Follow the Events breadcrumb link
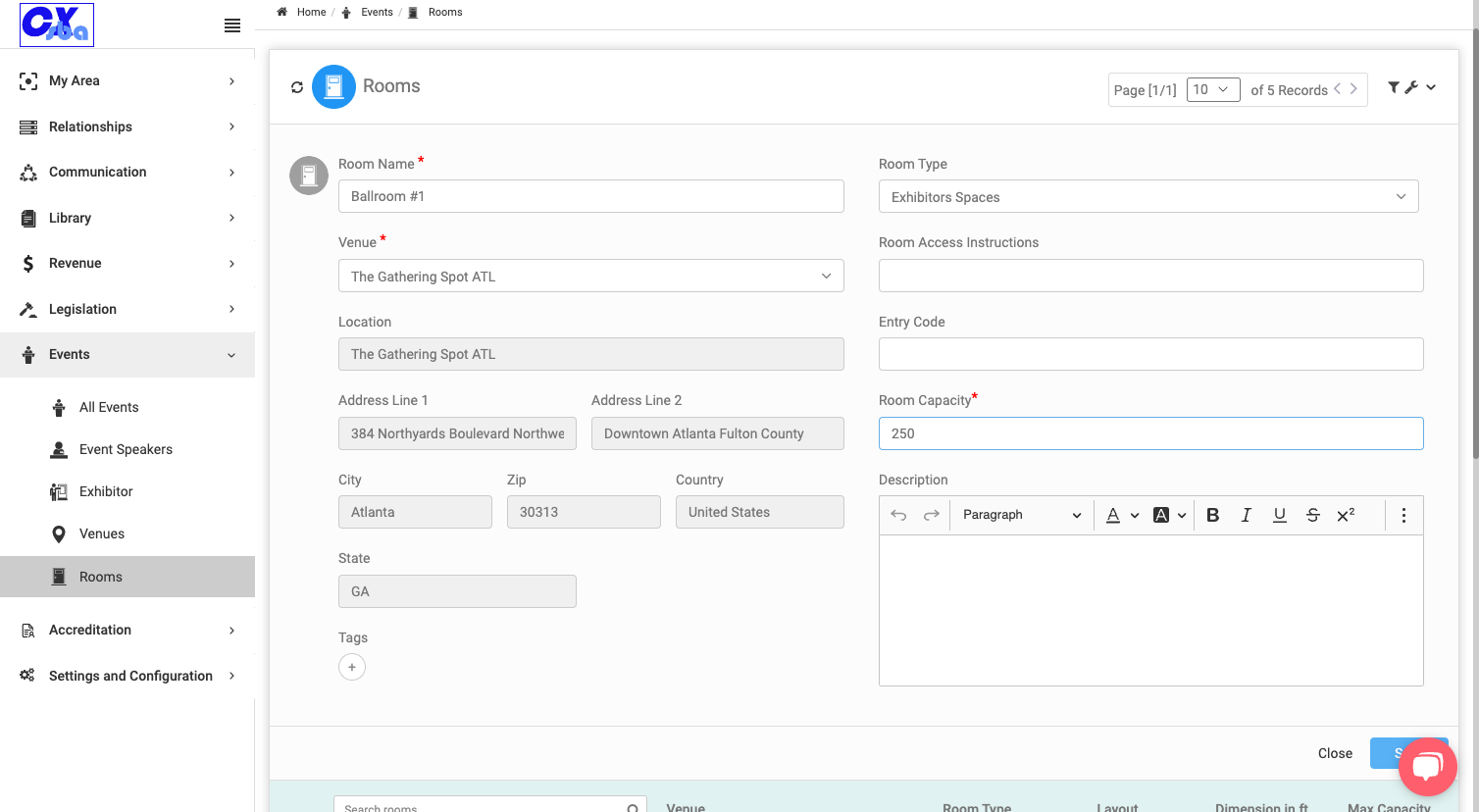 pos(377,12)
